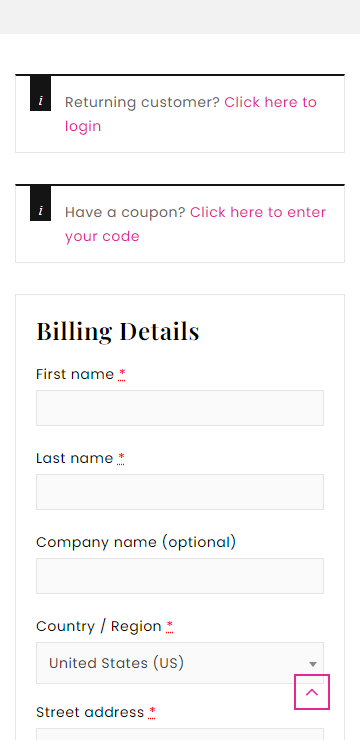Click the Last name label

(x=75, y=458)
